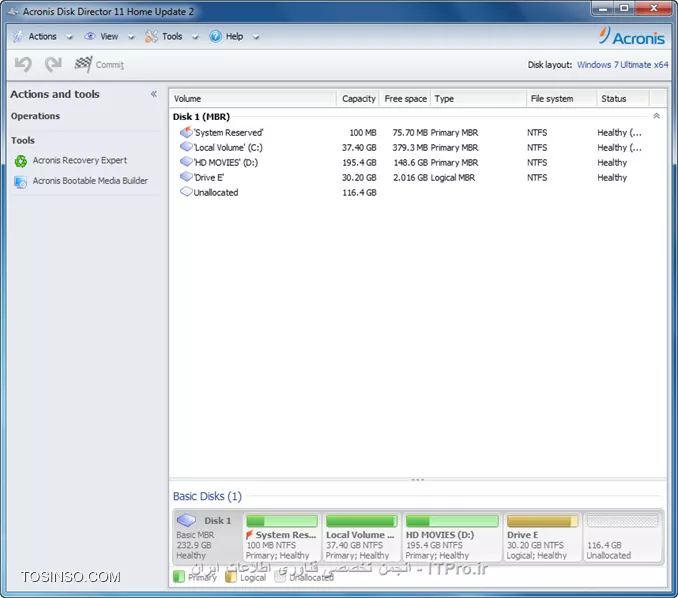Open Windows 7 Ultimate x64 disk layout link
Viewport: 678px width, 598px height.
click(x=622, y=65)
